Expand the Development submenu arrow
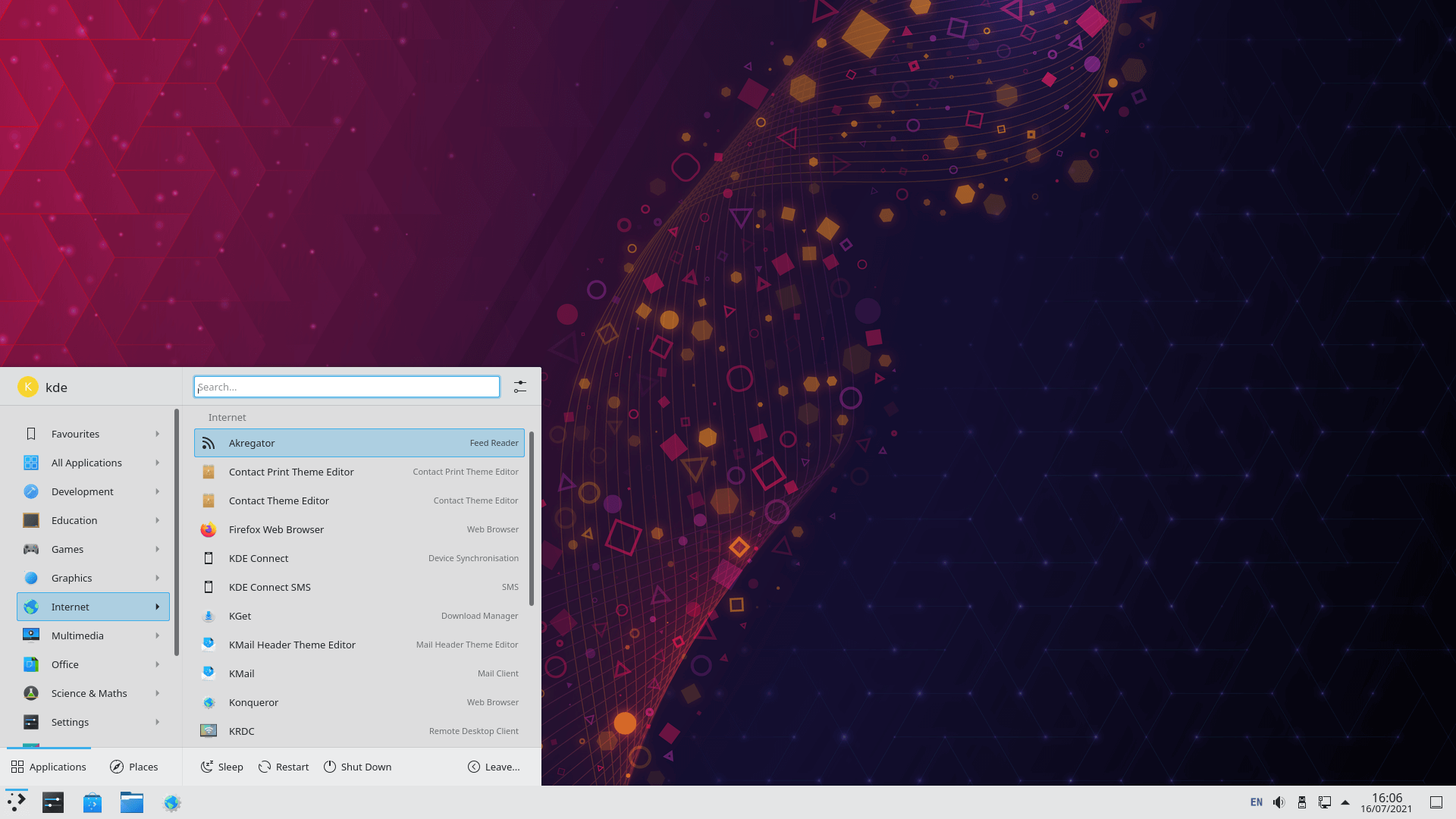 pyautogui.click(x=158, y=491)
